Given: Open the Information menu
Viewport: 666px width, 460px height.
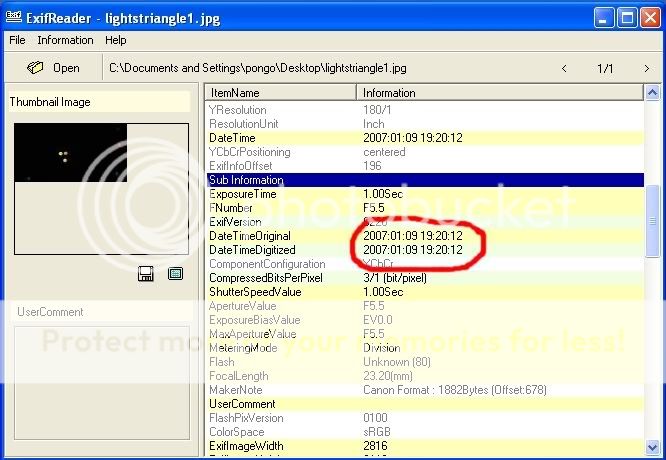Looking at the screenshot, I should 65,40.
